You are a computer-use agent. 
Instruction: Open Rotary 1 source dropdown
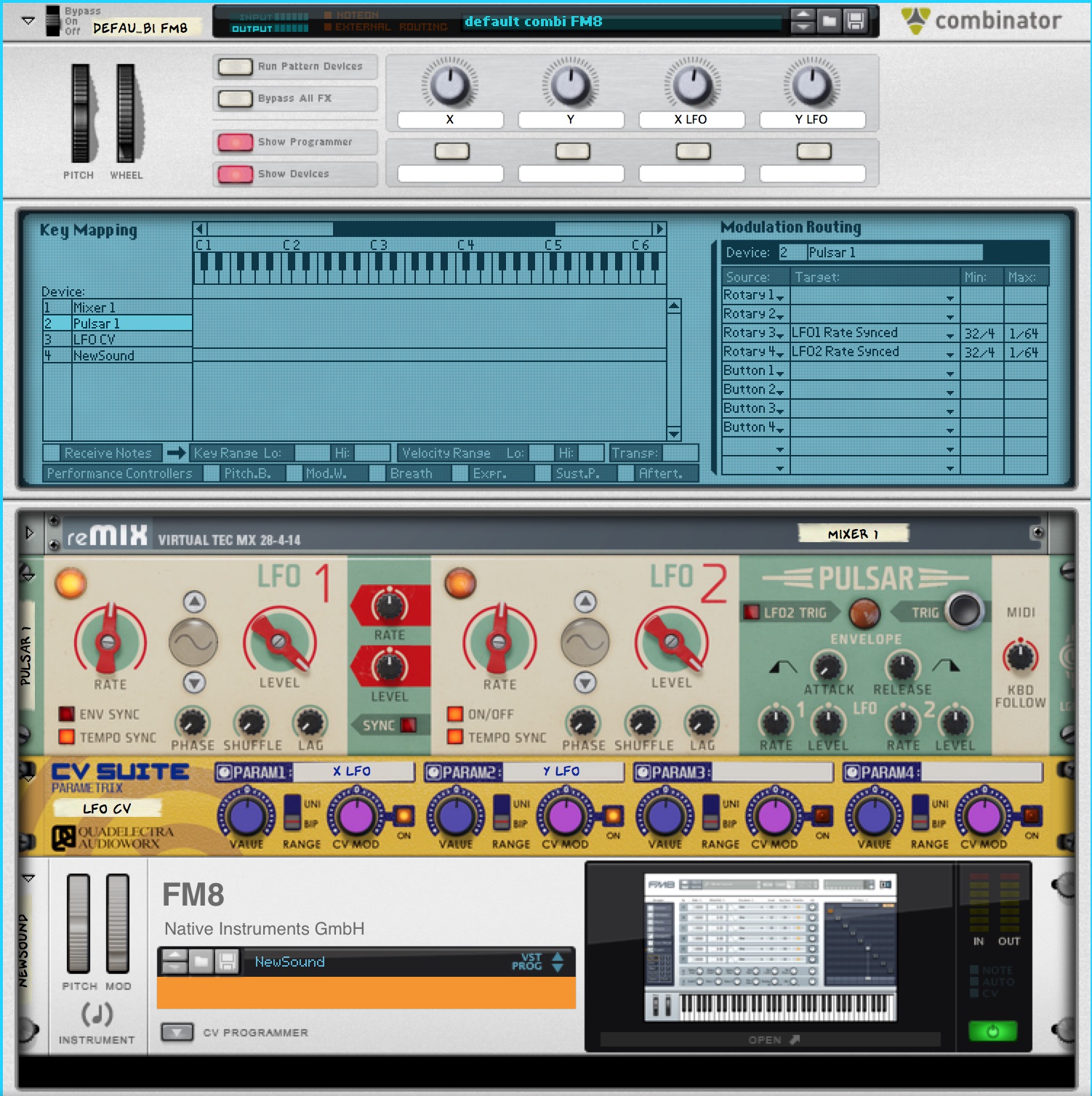coord(755,295)
